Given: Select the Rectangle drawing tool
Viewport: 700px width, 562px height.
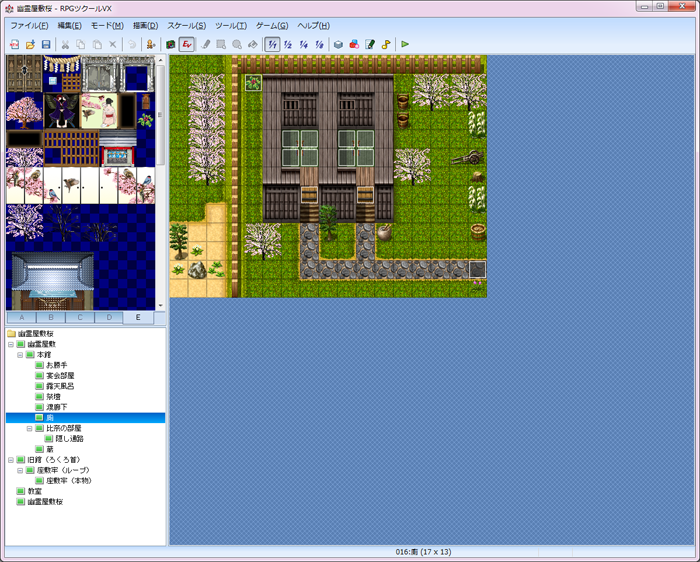Looking at the screenshot, I should click(x=221, y=44).
